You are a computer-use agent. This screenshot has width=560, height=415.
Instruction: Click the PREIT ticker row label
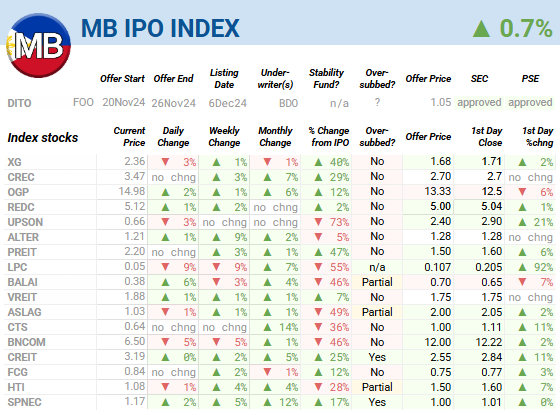click(22, 252)
